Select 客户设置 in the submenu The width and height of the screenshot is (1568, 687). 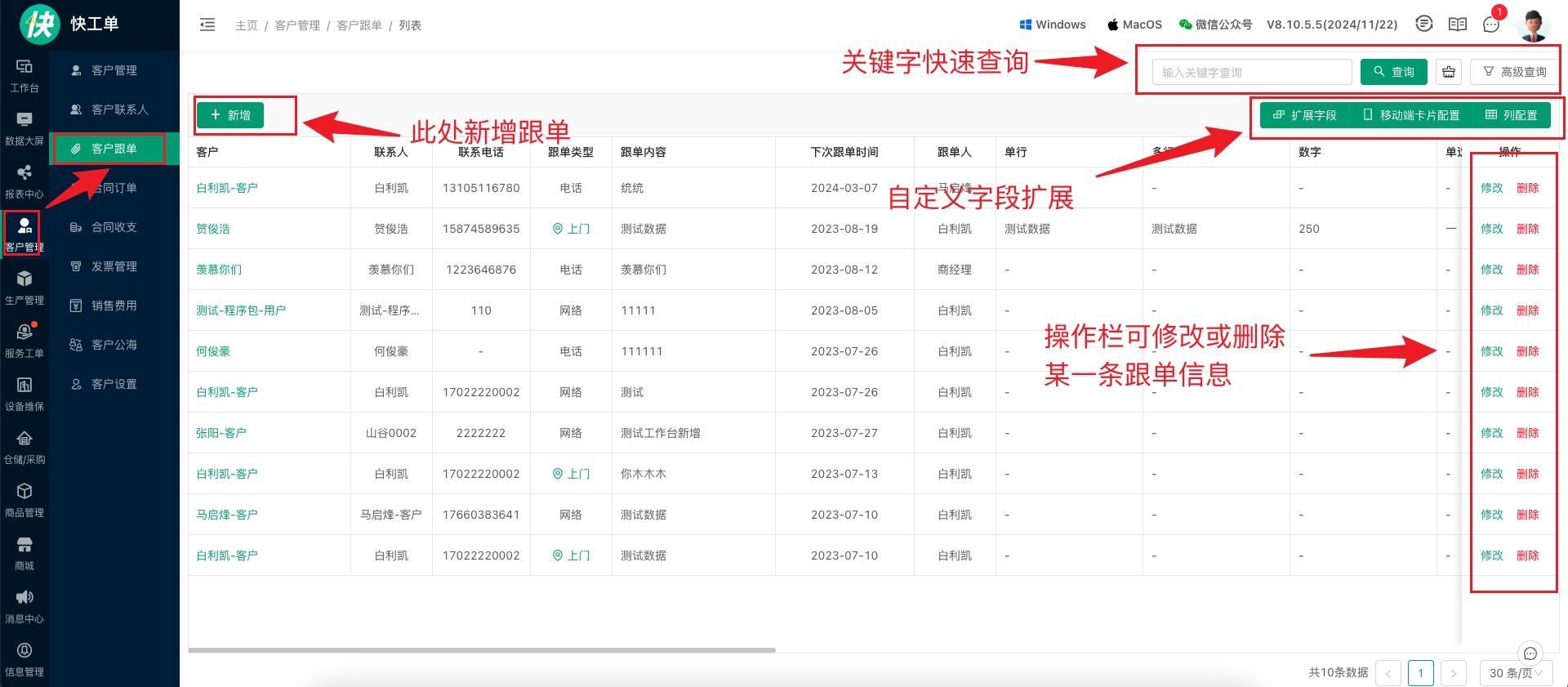[x=114, y=384]
